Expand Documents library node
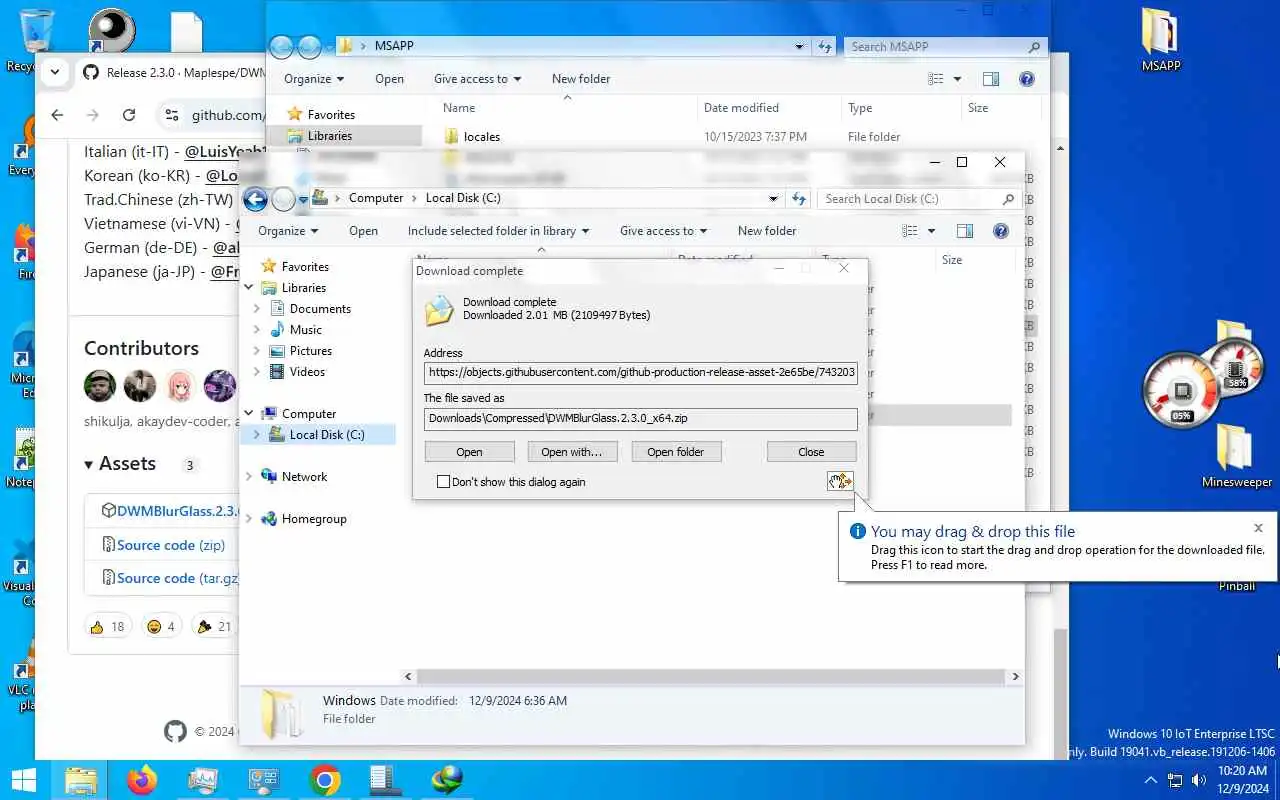 click(257, 309)
